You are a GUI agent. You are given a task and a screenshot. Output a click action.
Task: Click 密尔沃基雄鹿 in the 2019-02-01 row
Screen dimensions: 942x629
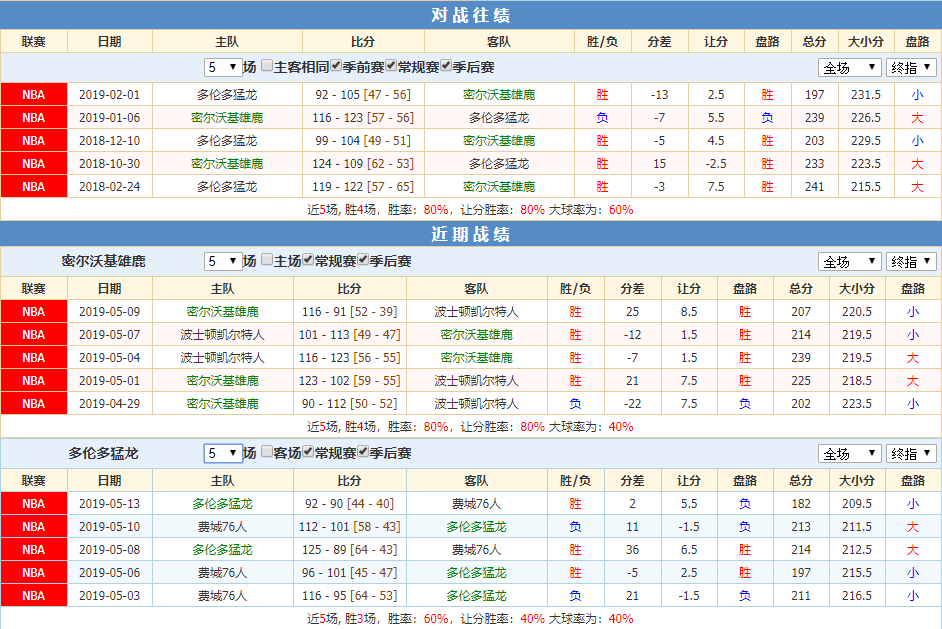(x=499, y=95)
